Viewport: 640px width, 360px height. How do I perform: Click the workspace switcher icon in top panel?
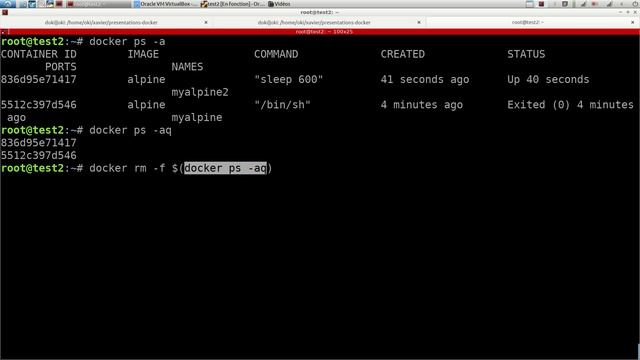(x=529, y=4)
